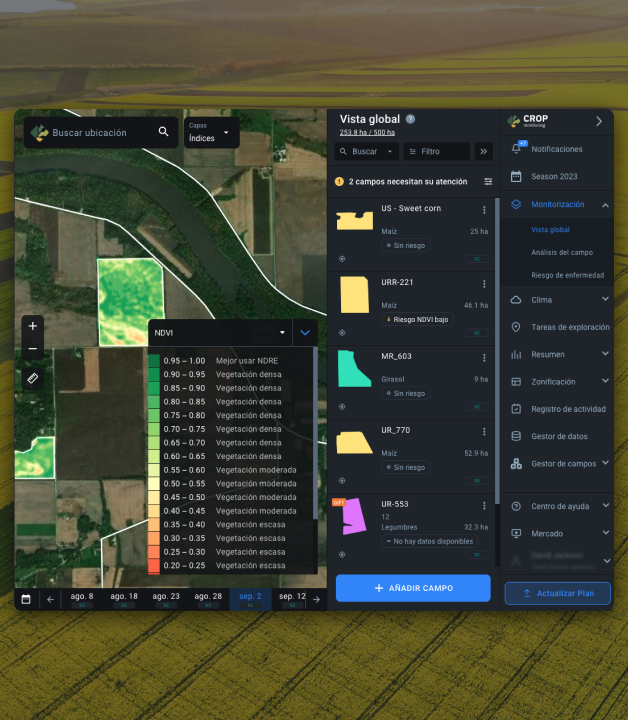The width and height of the screenshot is (628, 720).
Task: Select the sep. 12 date on timeline
Action: 292,599
